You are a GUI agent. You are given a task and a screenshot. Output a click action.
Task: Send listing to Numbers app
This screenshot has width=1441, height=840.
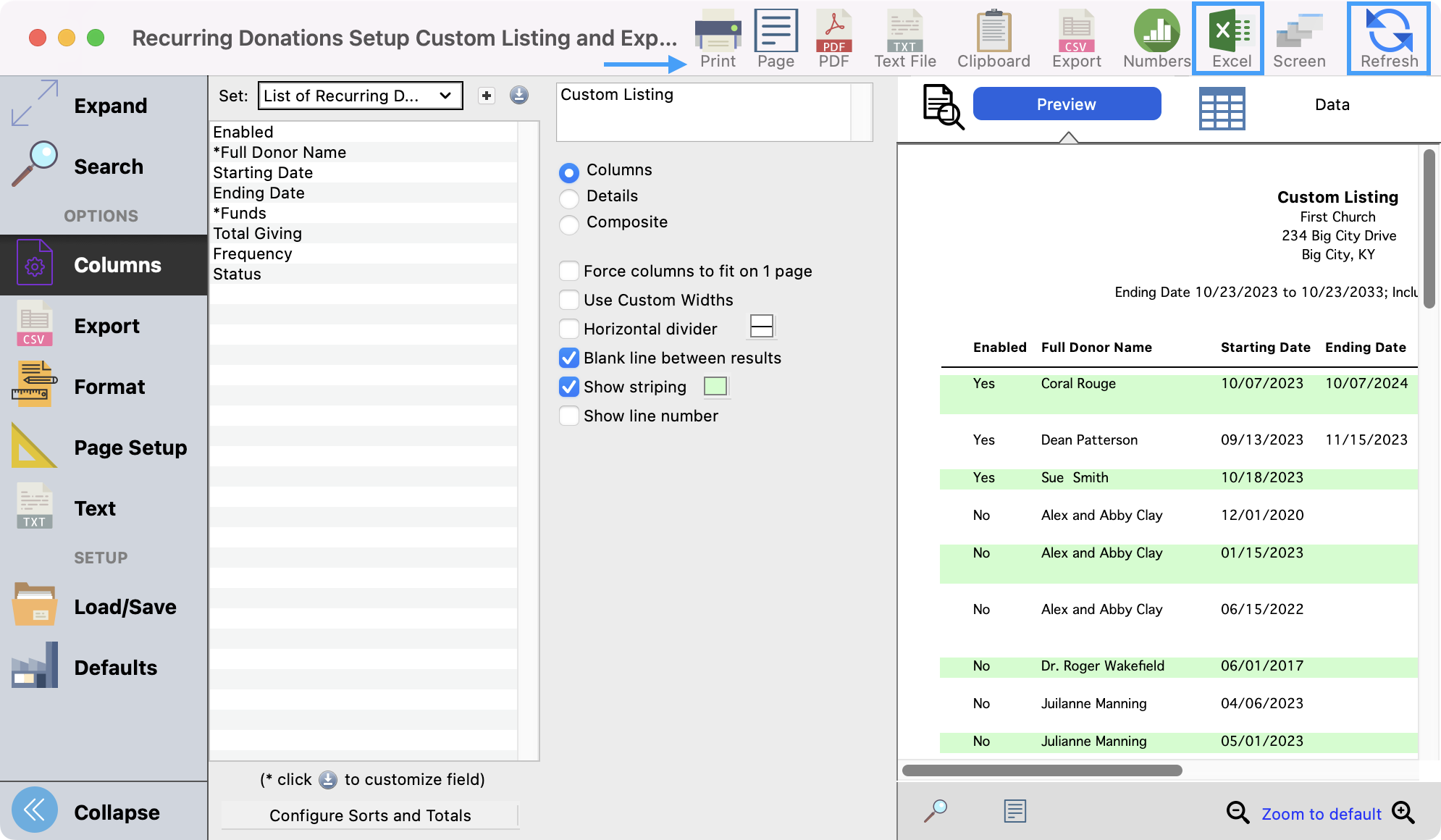click(1156, 38)
